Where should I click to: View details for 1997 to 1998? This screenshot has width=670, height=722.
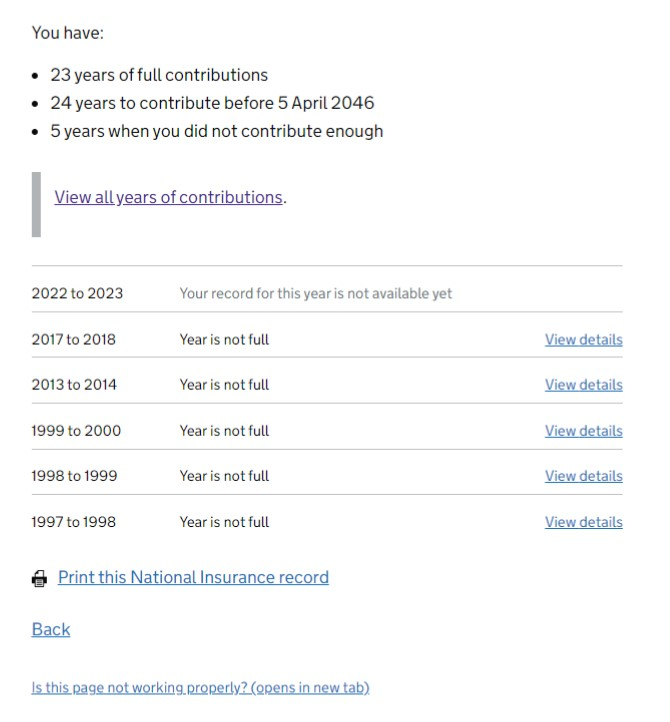583,522
